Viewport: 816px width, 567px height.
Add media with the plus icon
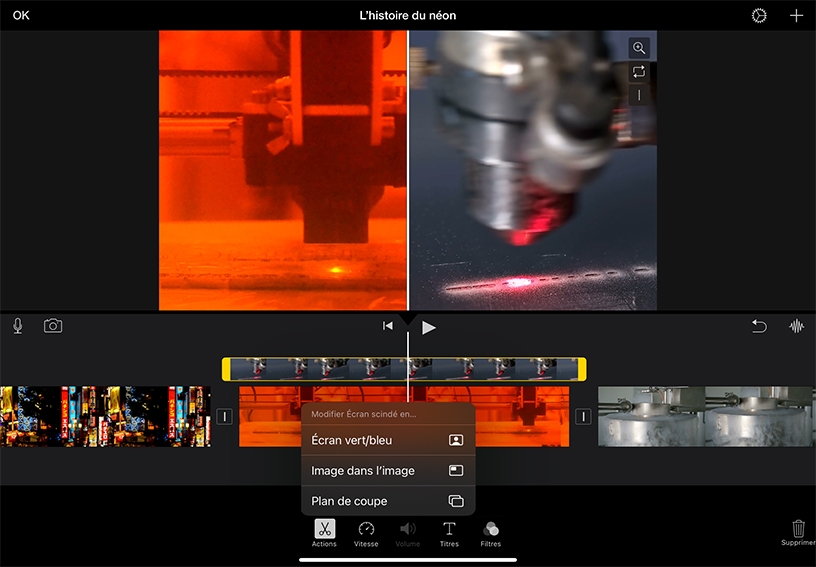(796, 16)
